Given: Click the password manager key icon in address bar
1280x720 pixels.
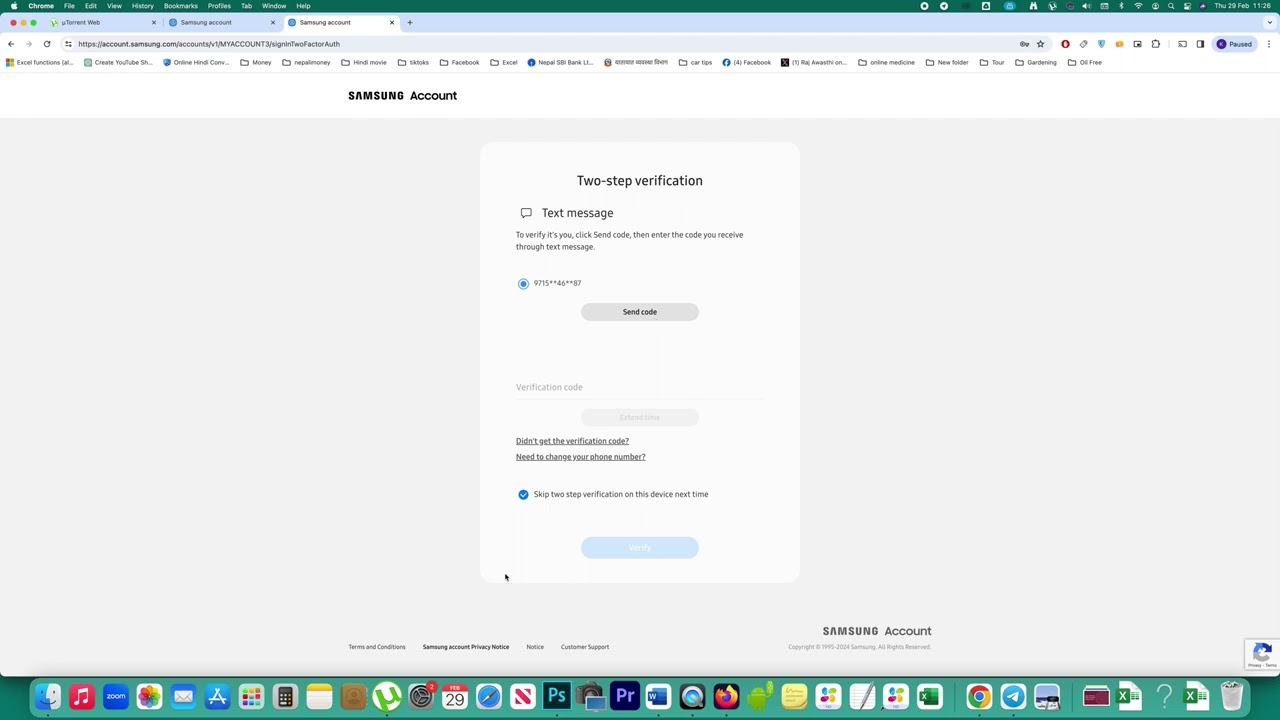Looking at the screenshot, I should (x=1025, y=44).
